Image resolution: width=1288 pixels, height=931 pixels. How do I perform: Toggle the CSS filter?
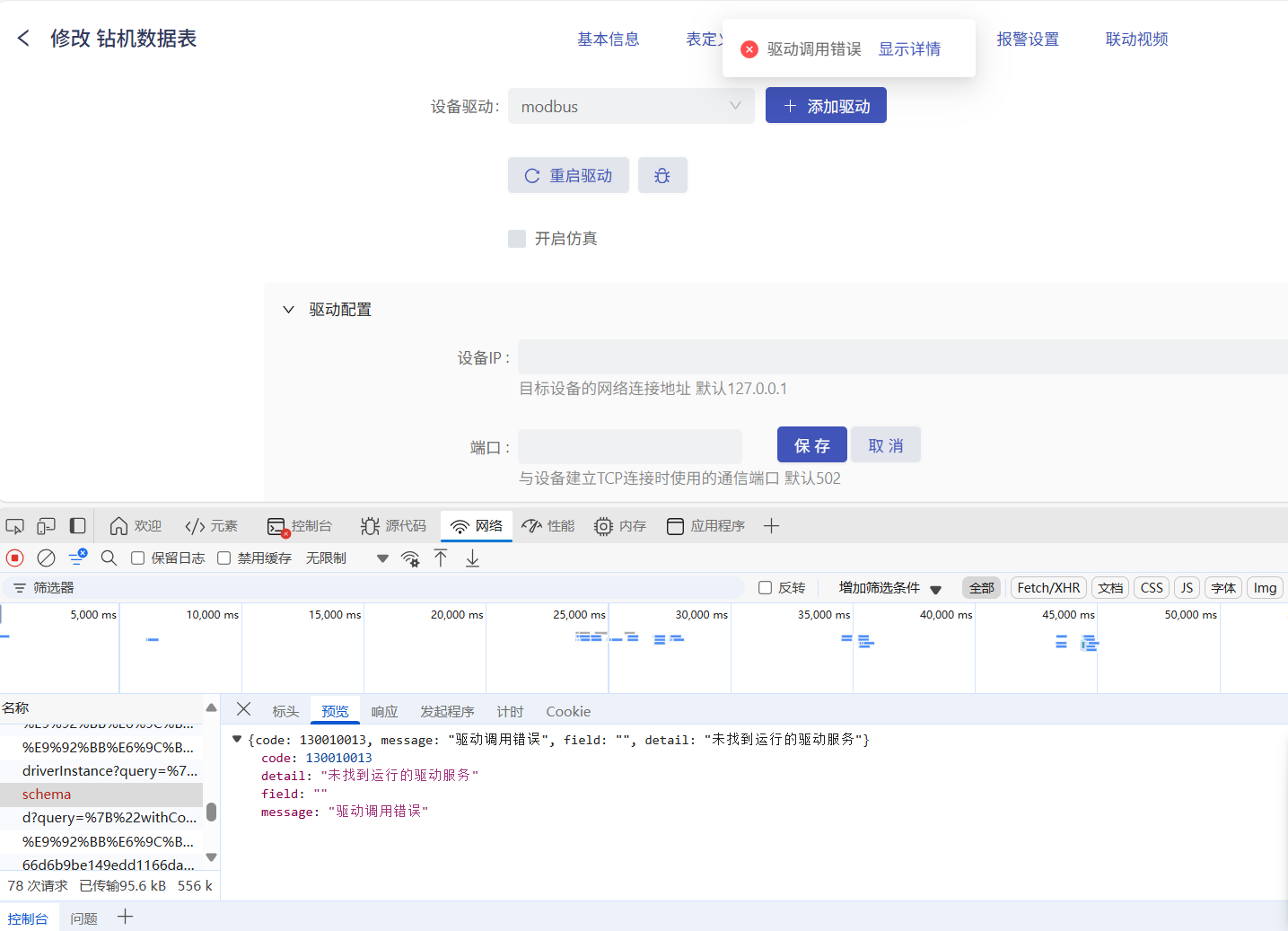coord(1152,588)
